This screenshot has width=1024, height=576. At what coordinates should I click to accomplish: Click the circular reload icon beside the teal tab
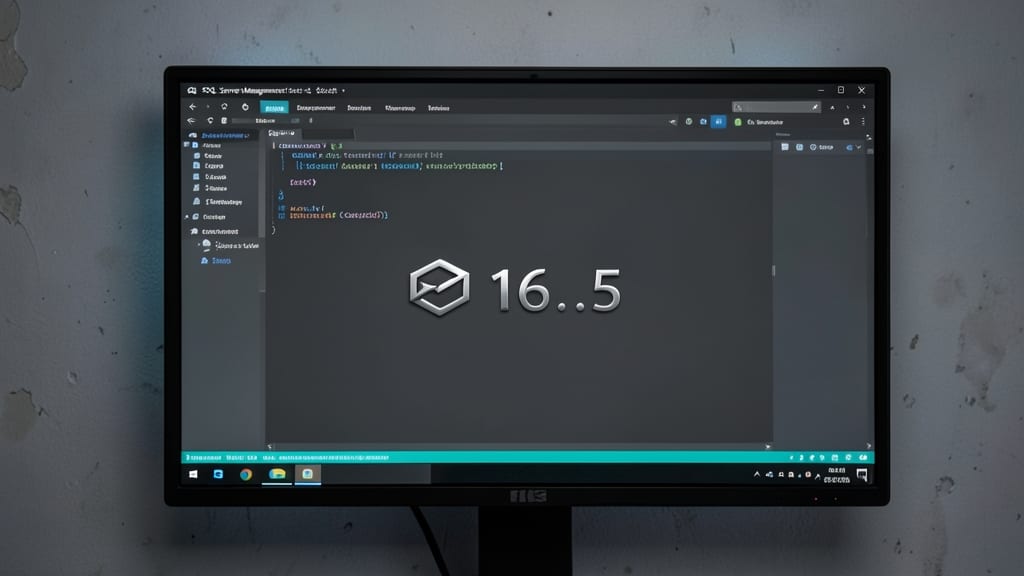click(x=245, y=107)
